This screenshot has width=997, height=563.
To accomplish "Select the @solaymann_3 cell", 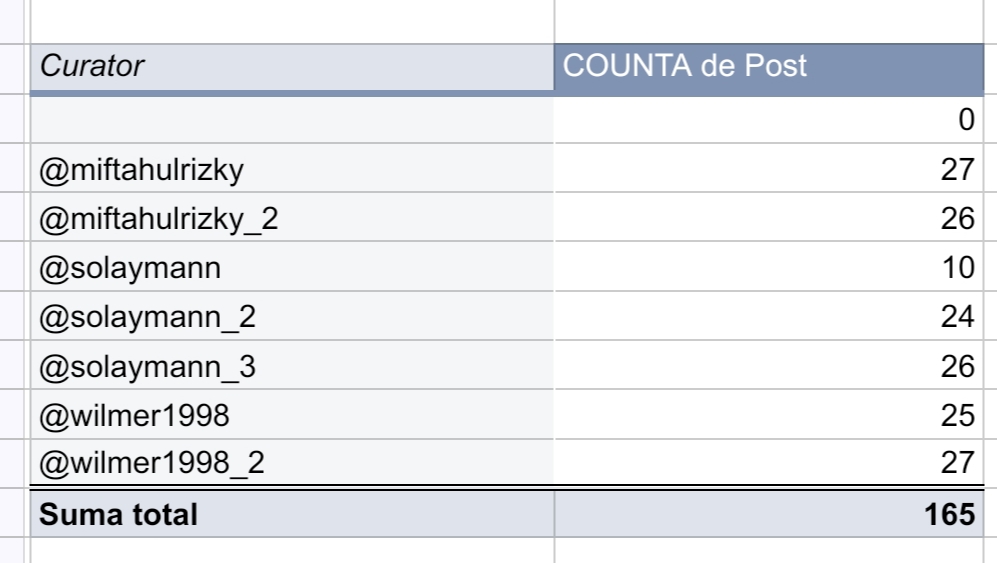I will pos(292,365).
